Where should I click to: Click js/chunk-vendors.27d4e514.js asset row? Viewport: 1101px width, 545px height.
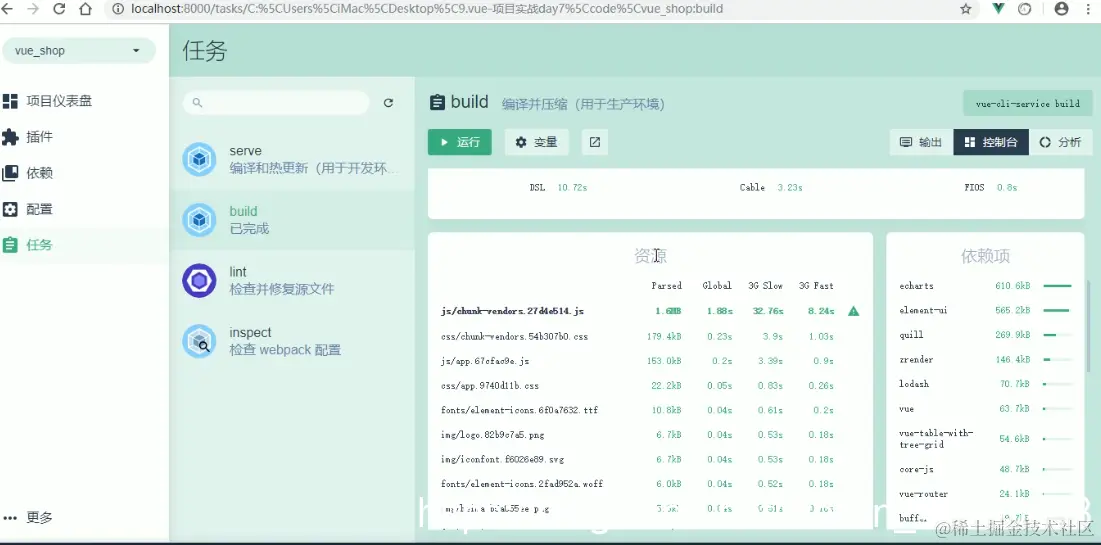tap(650, 311)
